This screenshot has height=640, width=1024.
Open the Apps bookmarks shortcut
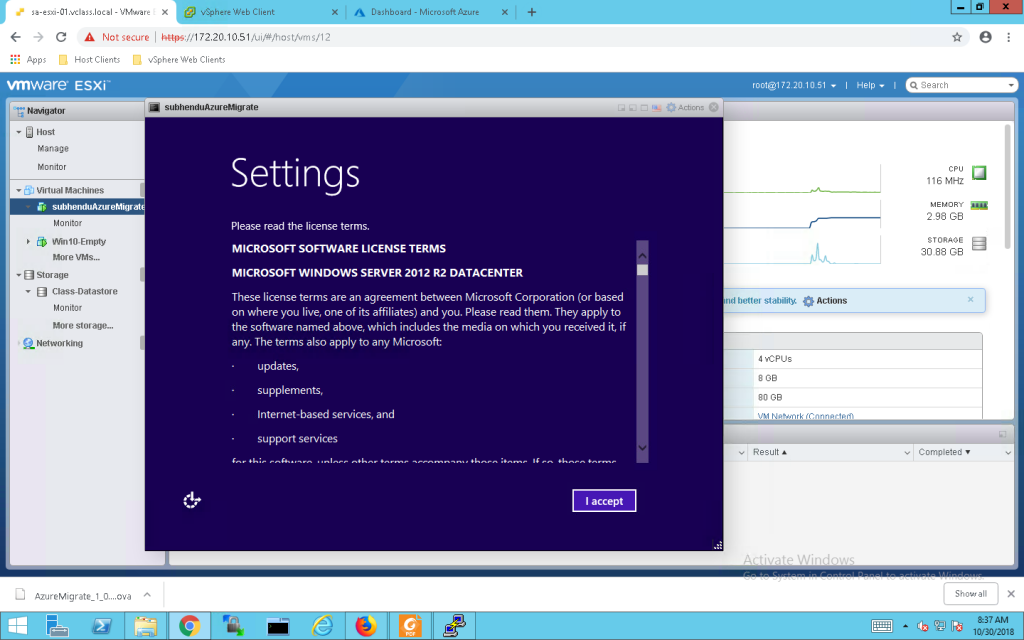tap(28, 59)
